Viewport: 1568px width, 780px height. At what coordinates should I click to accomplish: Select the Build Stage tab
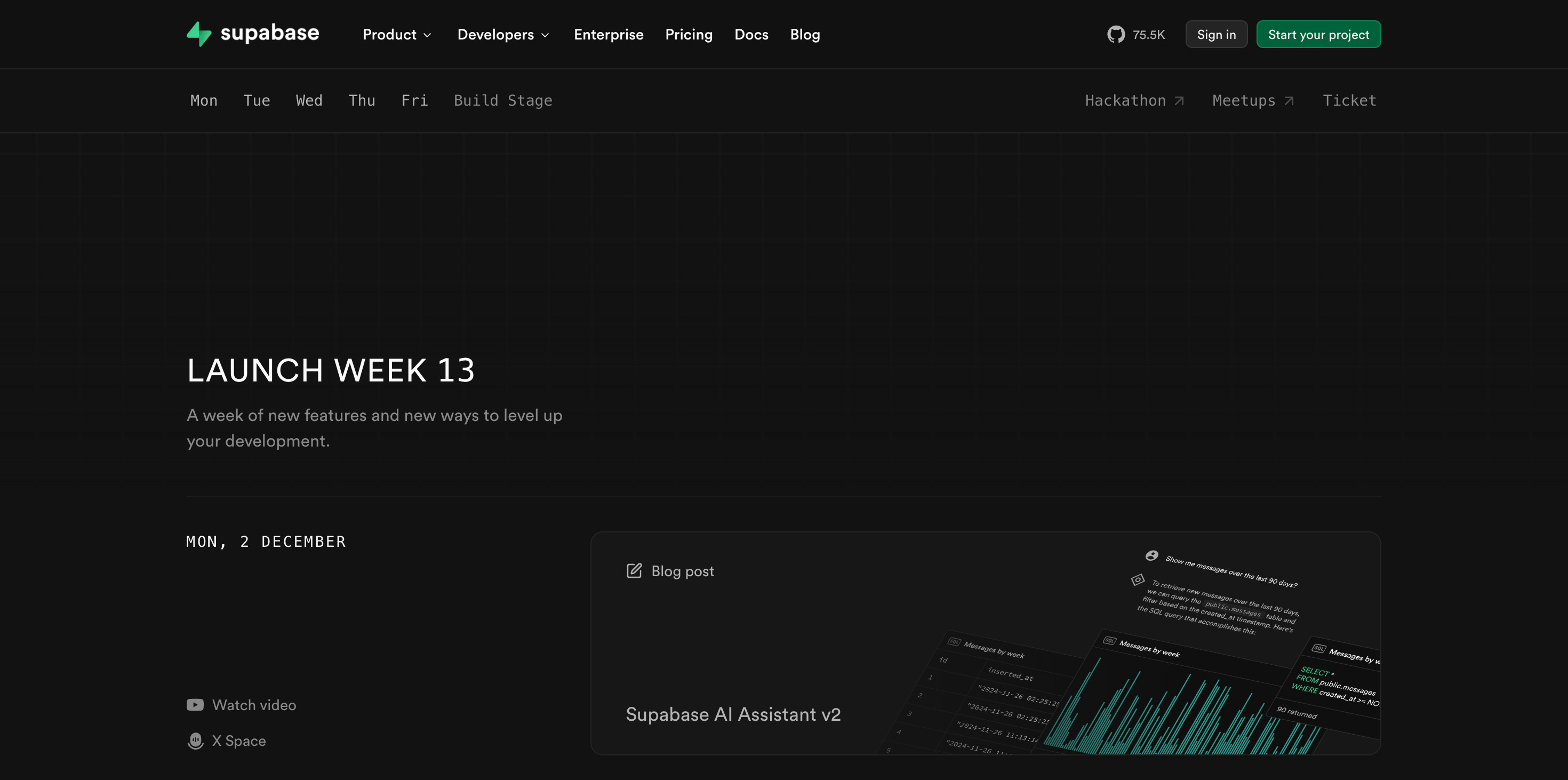[x=503, y=100]
